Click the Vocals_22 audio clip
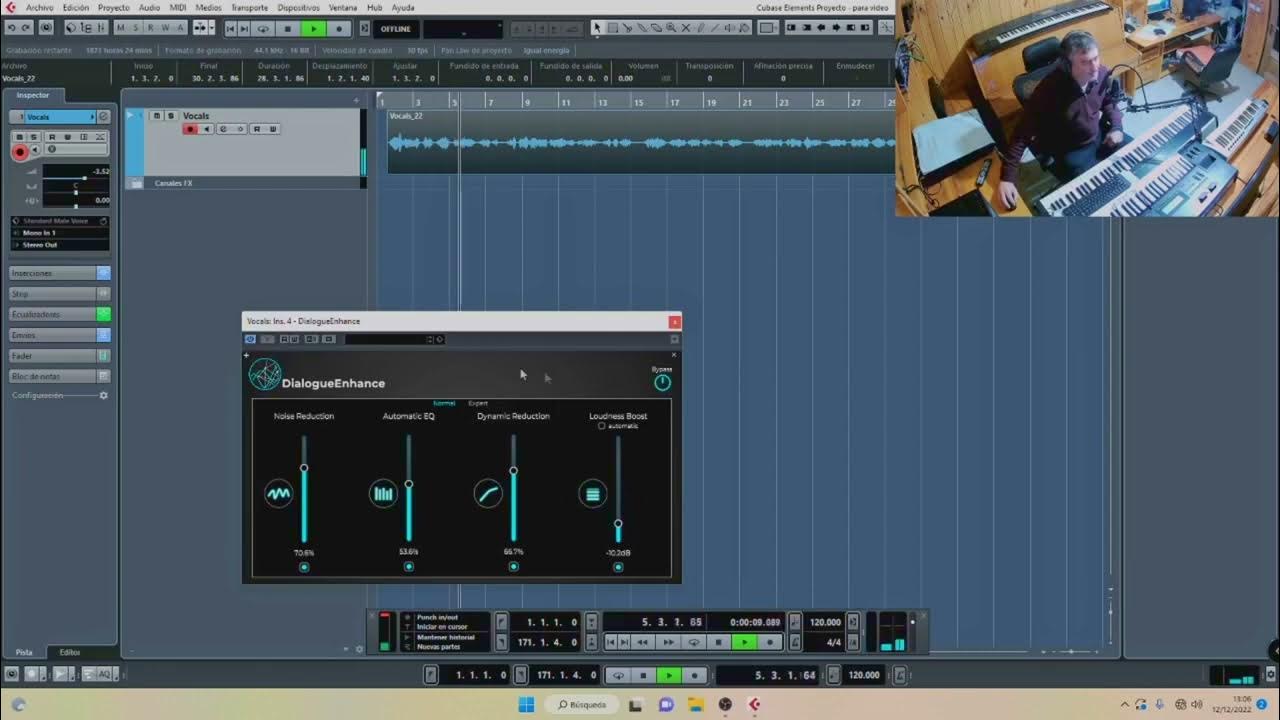The height and width of the screenshot is (720, 1280). tap(640, 141)
